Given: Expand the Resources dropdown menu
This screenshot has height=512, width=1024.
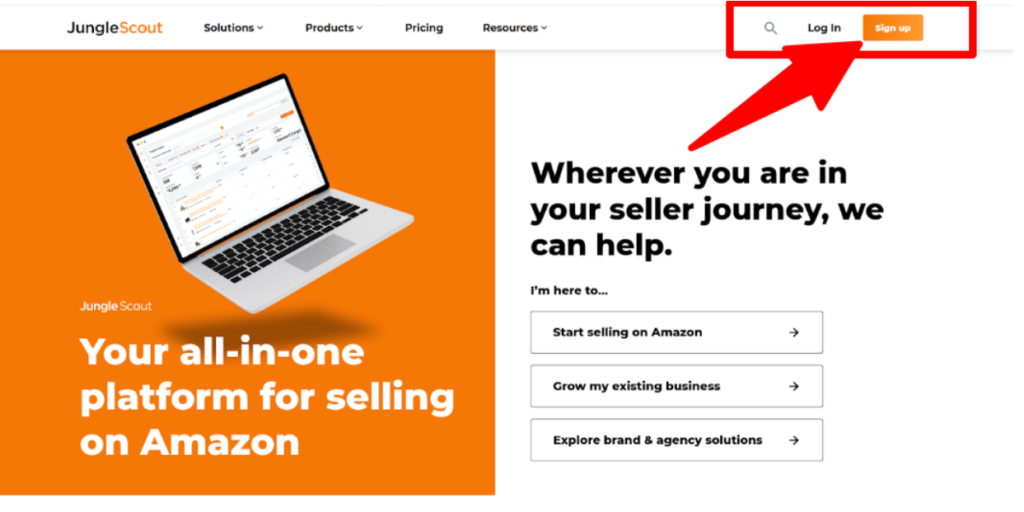Looking at the screenshot, I should (515, 28).
